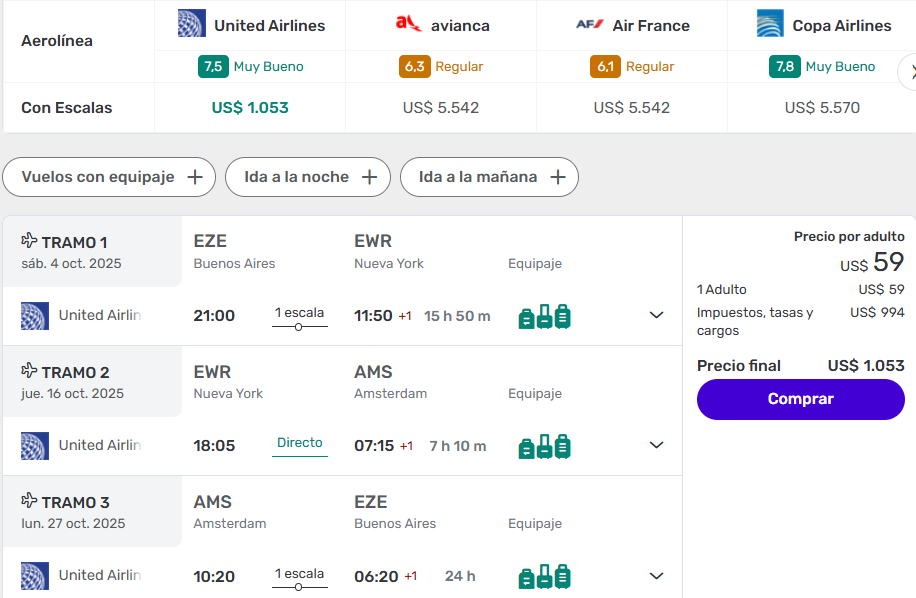Select Copa Airlines US$ 5.570 price
The height and width of the screenshot is (598, 916).
tap(822, 107)
